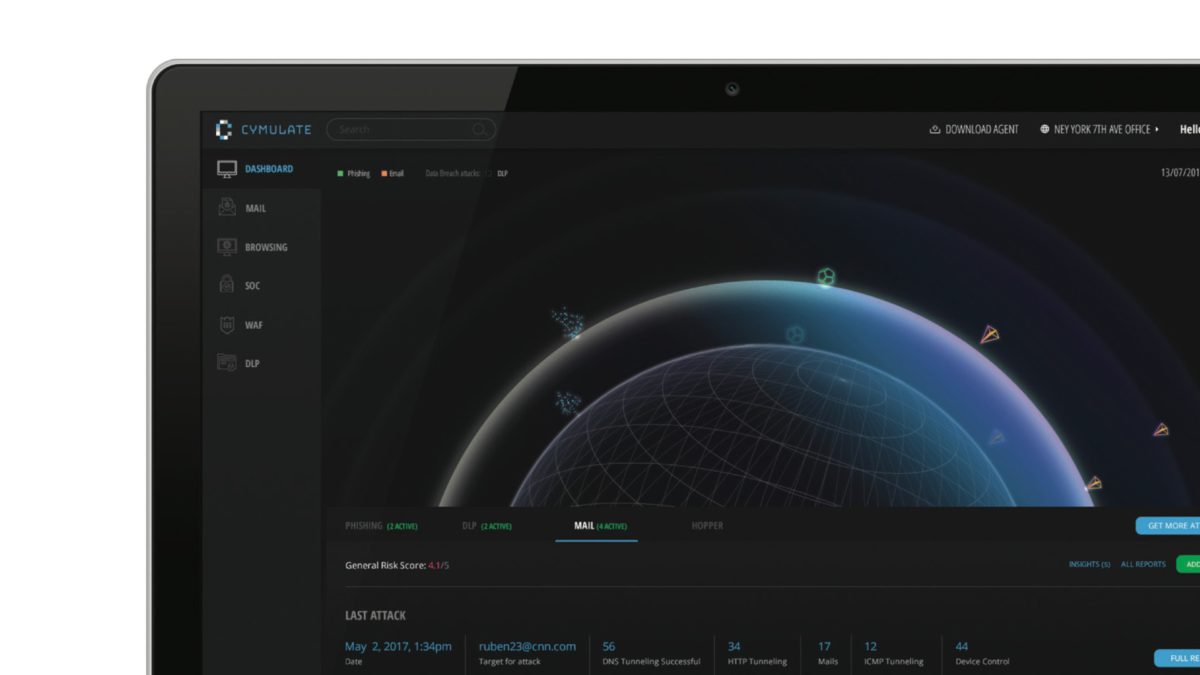Click the Browsing monitor icon
Screen dimensions: 1200x675
[225, 247]
